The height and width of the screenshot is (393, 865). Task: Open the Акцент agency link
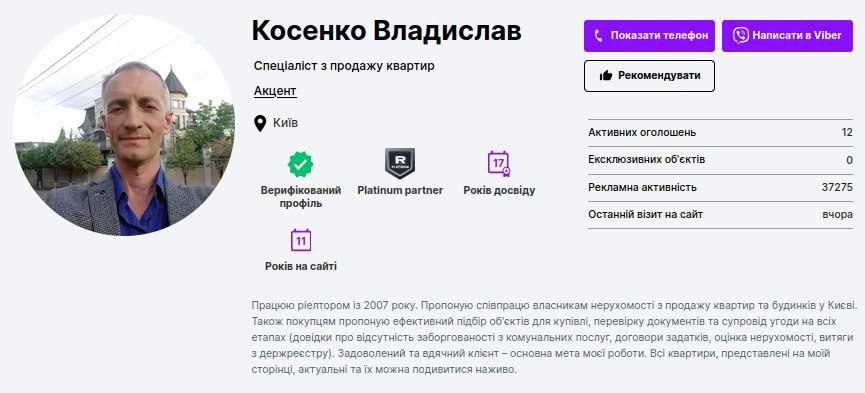[275, 91]
